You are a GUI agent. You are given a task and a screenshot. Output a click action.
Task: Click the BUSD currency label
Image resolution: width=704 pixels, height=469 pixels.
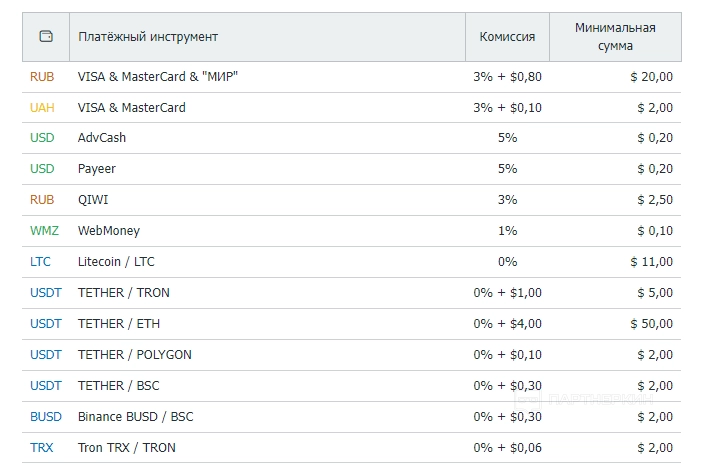tap(45, 417)
